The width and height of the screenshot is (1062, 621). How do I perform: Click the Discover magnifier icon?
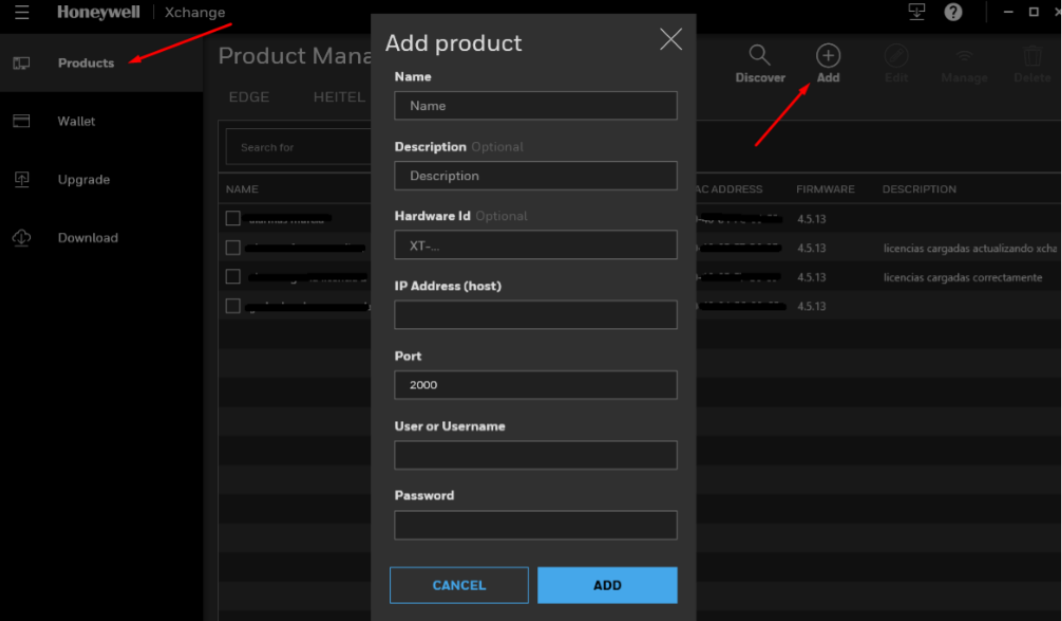click(760, 55)
